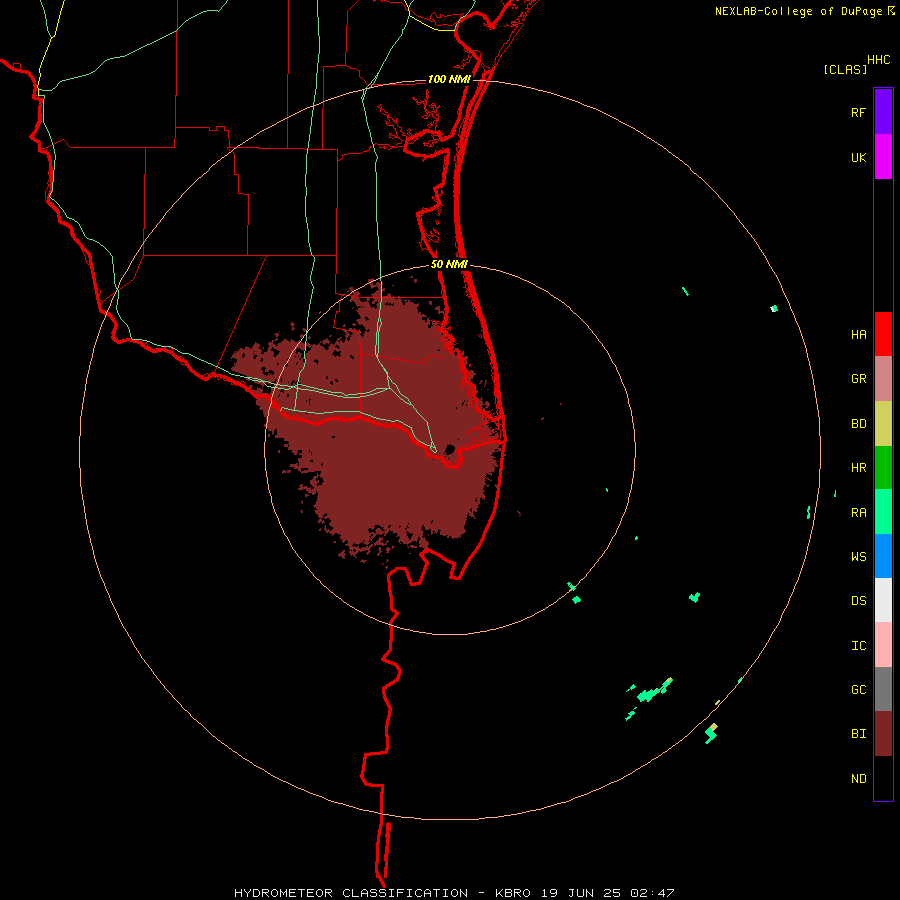Image resolution: width=900 pixels, height=900 pixels.
Task: Click the 'UK' legend label
Action: (858, 157)
